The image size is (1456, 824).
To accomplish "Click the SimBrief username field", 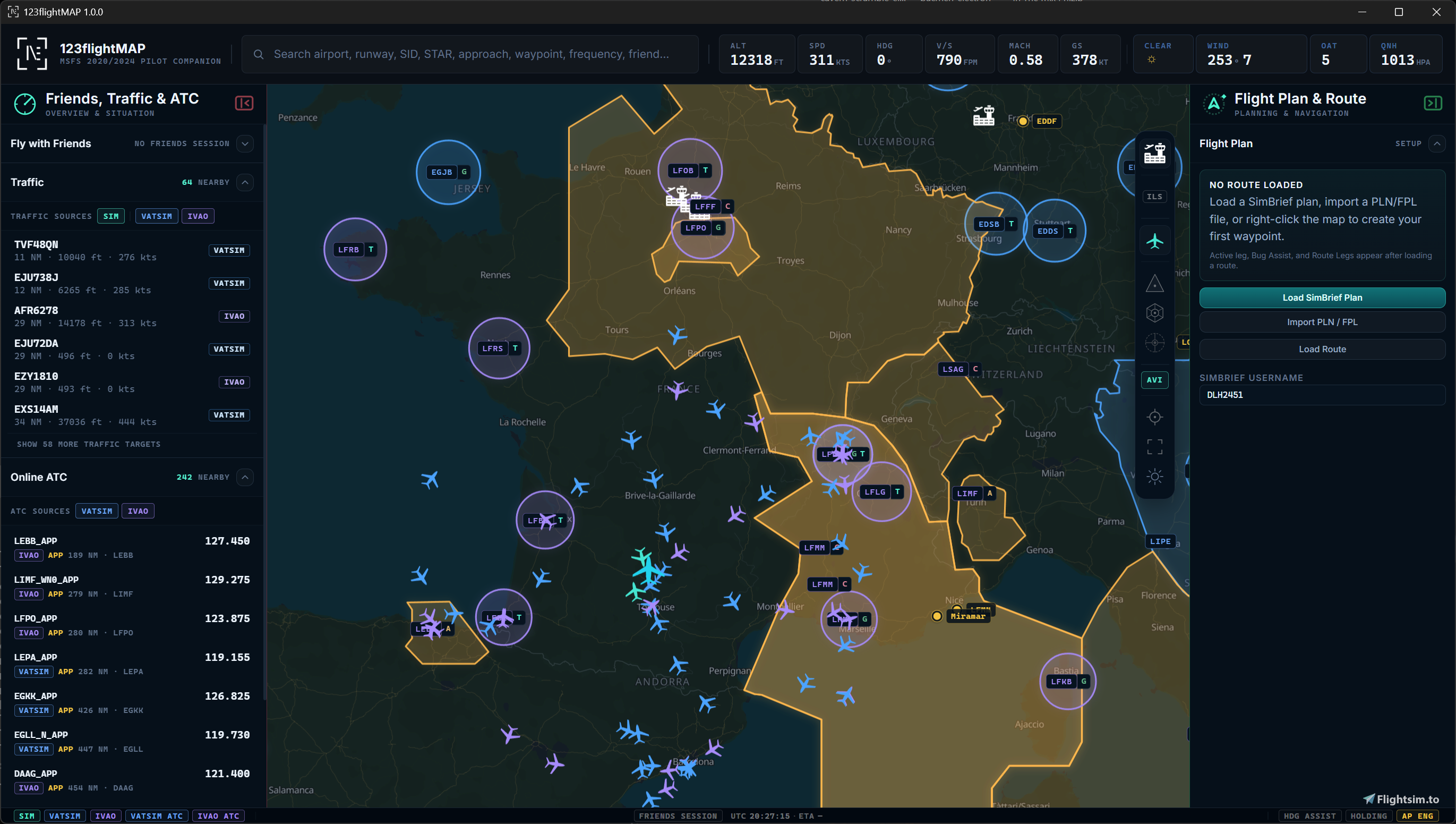I will click(x=1322, y=395).
